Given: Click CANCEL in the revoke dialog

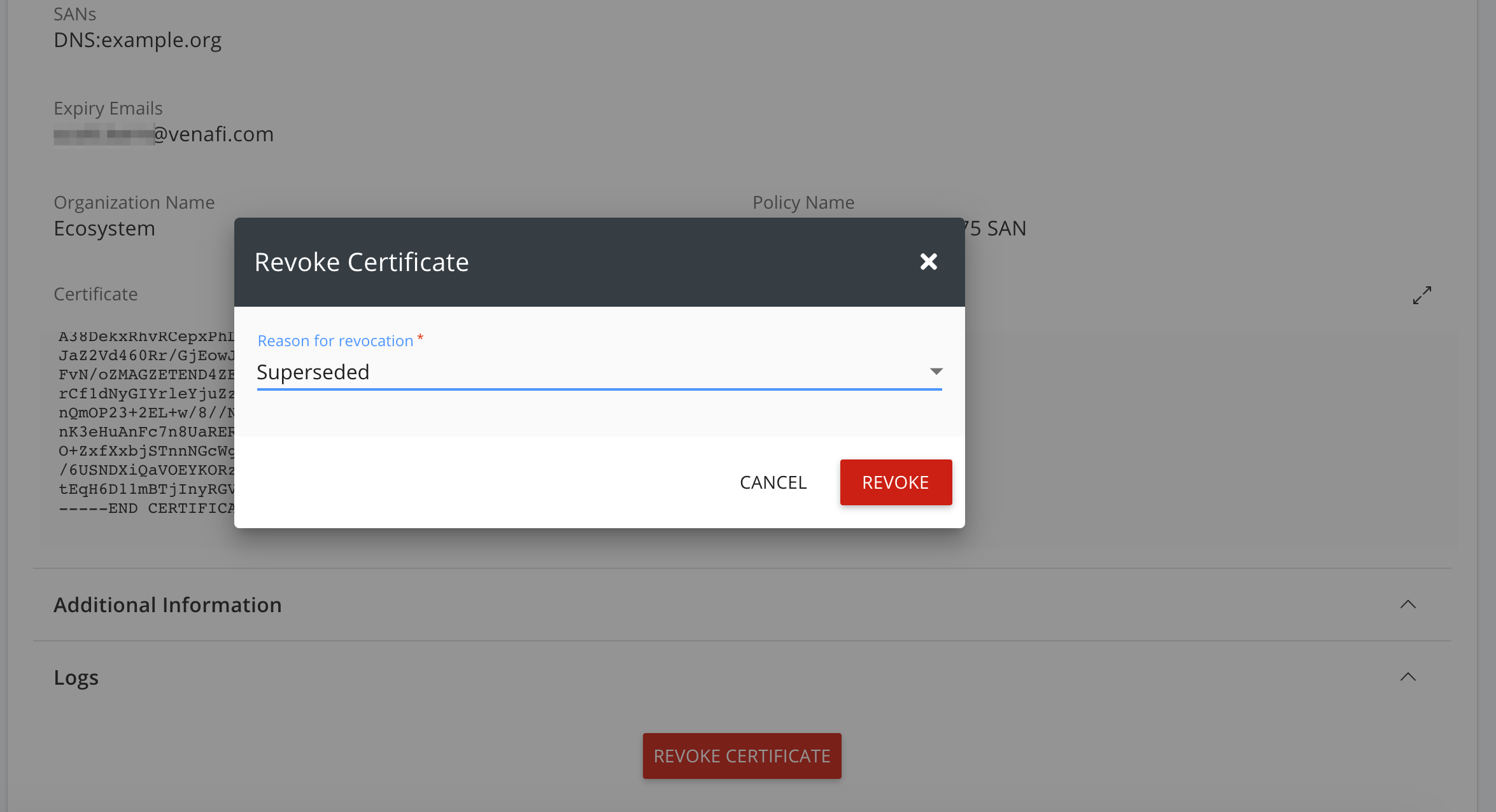Looking at the screenshot, I should click(773, 482).
